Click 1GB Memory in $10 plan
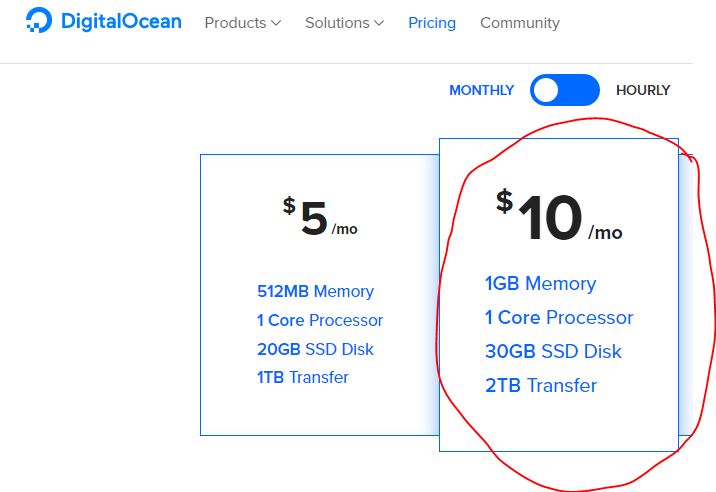Viewport: 716px width, 492px height. [540, 283]
